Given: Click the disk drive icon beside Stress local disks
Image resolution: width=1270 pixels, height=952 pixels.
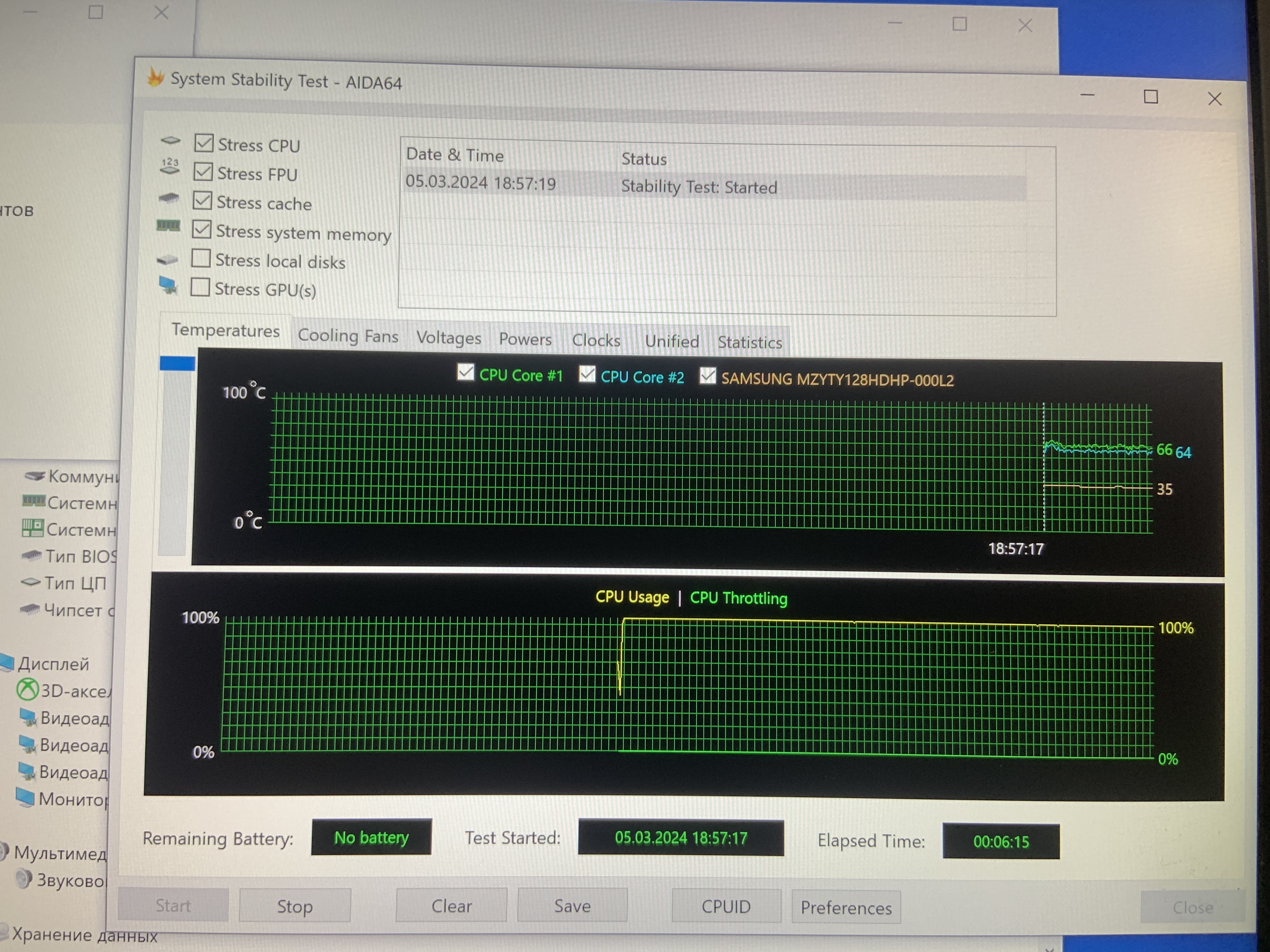Looking at the screenshot, I should coord(168,259).
